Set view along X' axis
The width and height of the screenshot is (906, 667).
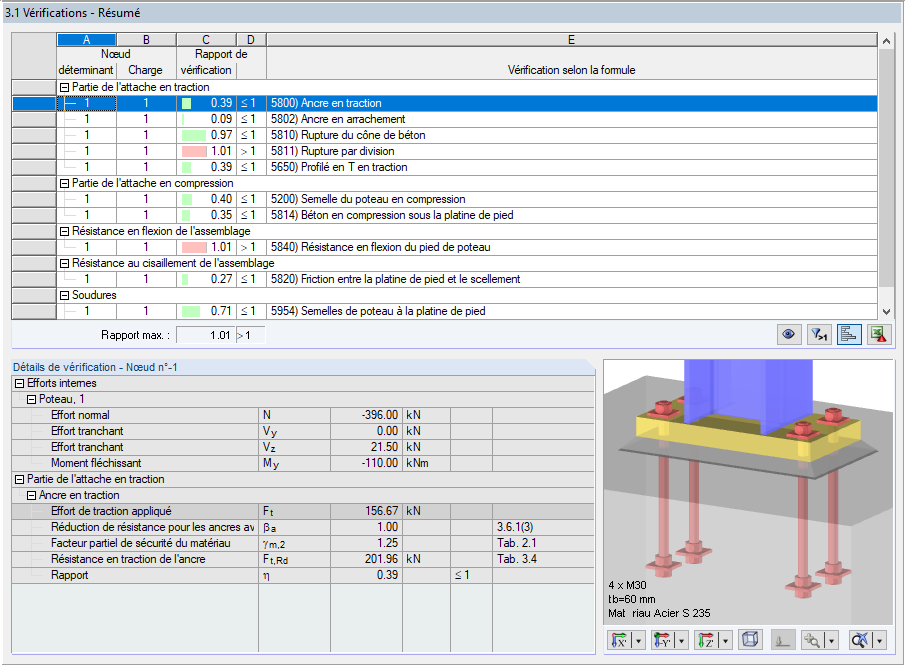point(619,640)
